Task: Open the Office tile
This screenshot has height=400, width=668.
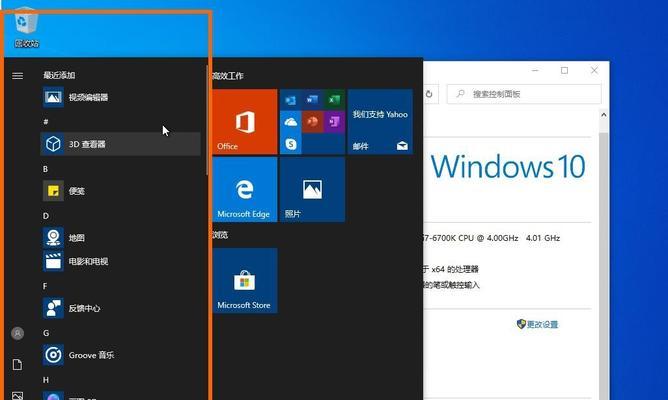Action: tap(245, 121)
